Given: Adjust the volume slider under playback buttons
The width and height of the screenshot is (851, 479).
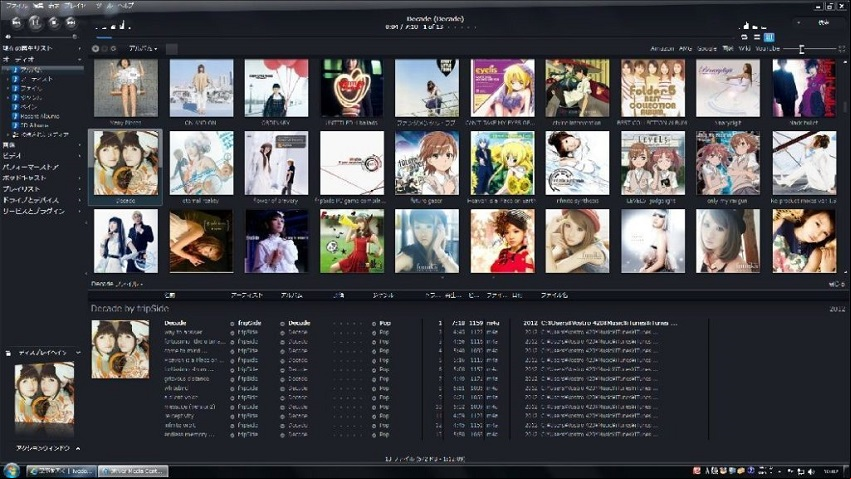Looking at the screenshot, I should [45, 37].
